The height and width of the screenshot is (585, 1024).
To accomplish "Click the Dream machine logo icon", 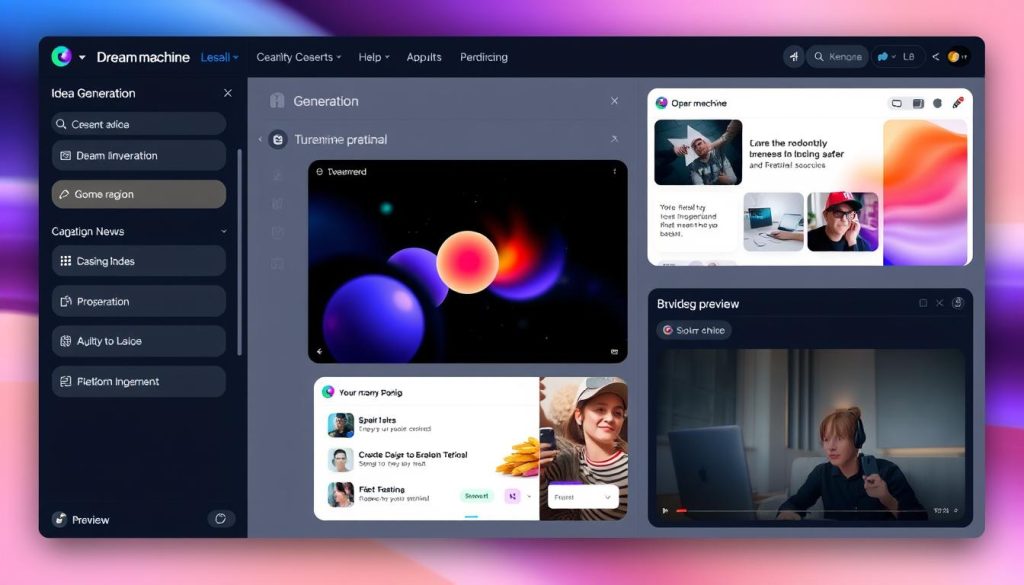I will pos(62,57).
